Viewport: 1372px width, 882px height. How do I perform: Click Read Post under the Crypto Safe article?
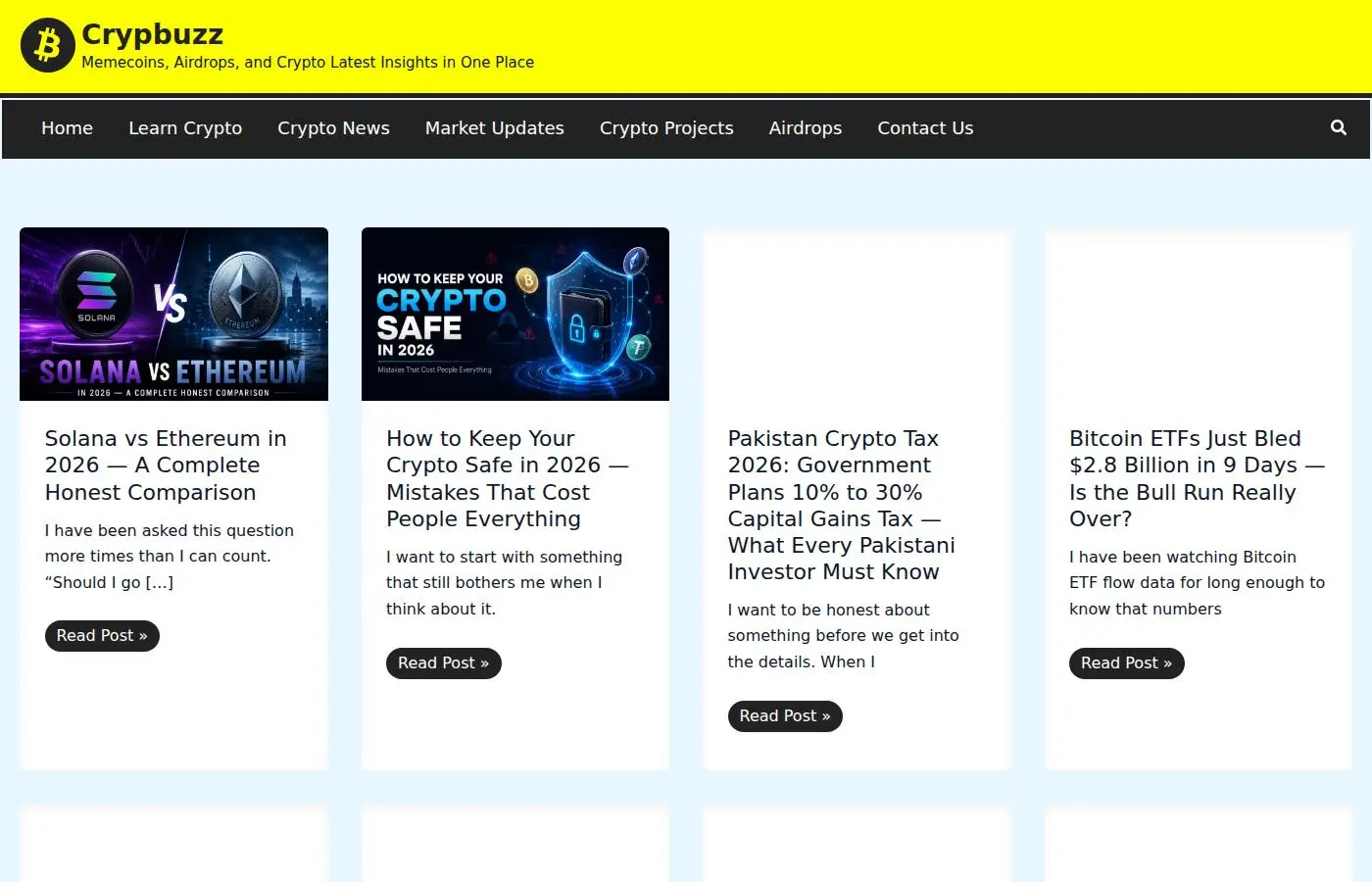pyautogui.click(x=443, y=663)
